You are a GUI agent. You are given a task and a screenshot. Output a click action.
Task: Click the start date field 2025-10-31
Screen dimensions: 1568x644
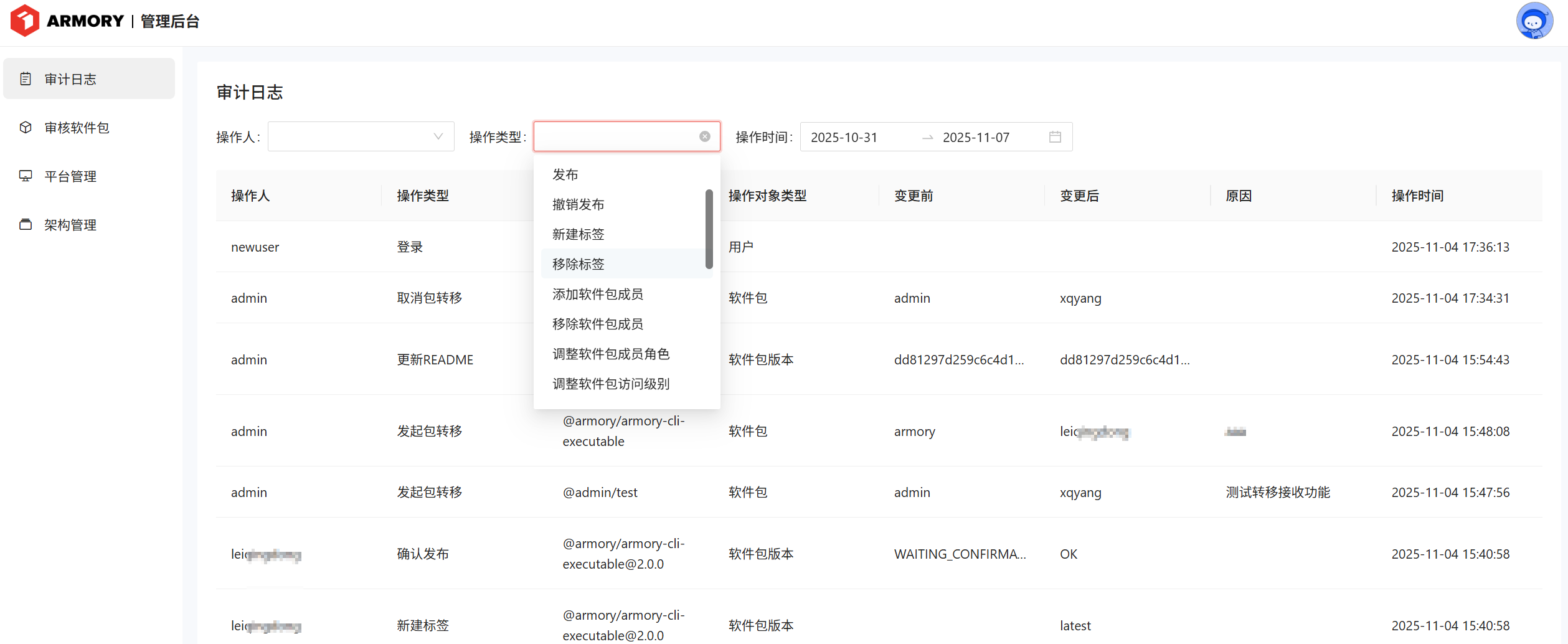tap(844, 137)
